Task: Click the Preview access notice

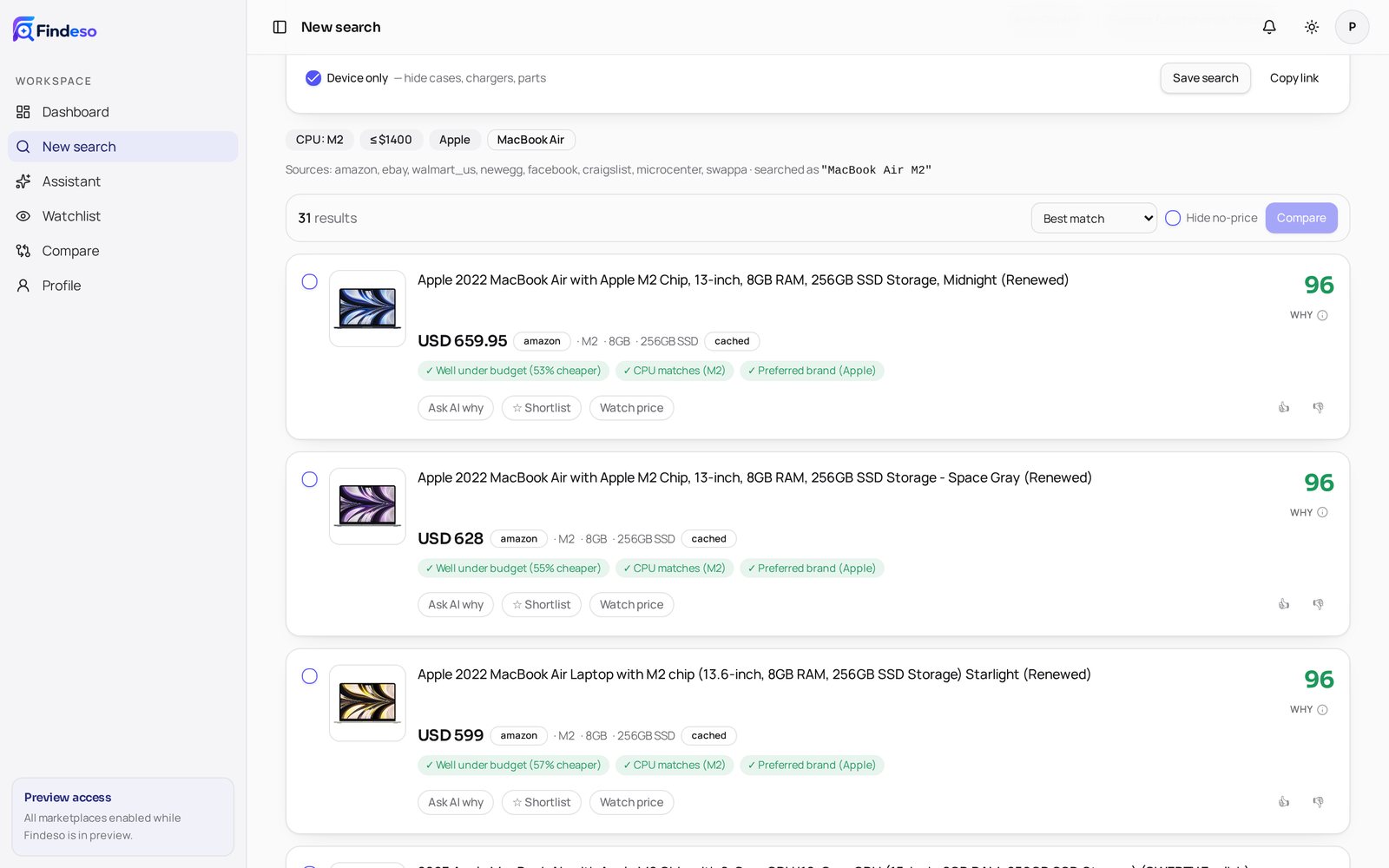Action: pyautogui.click(x=122, y=816)
